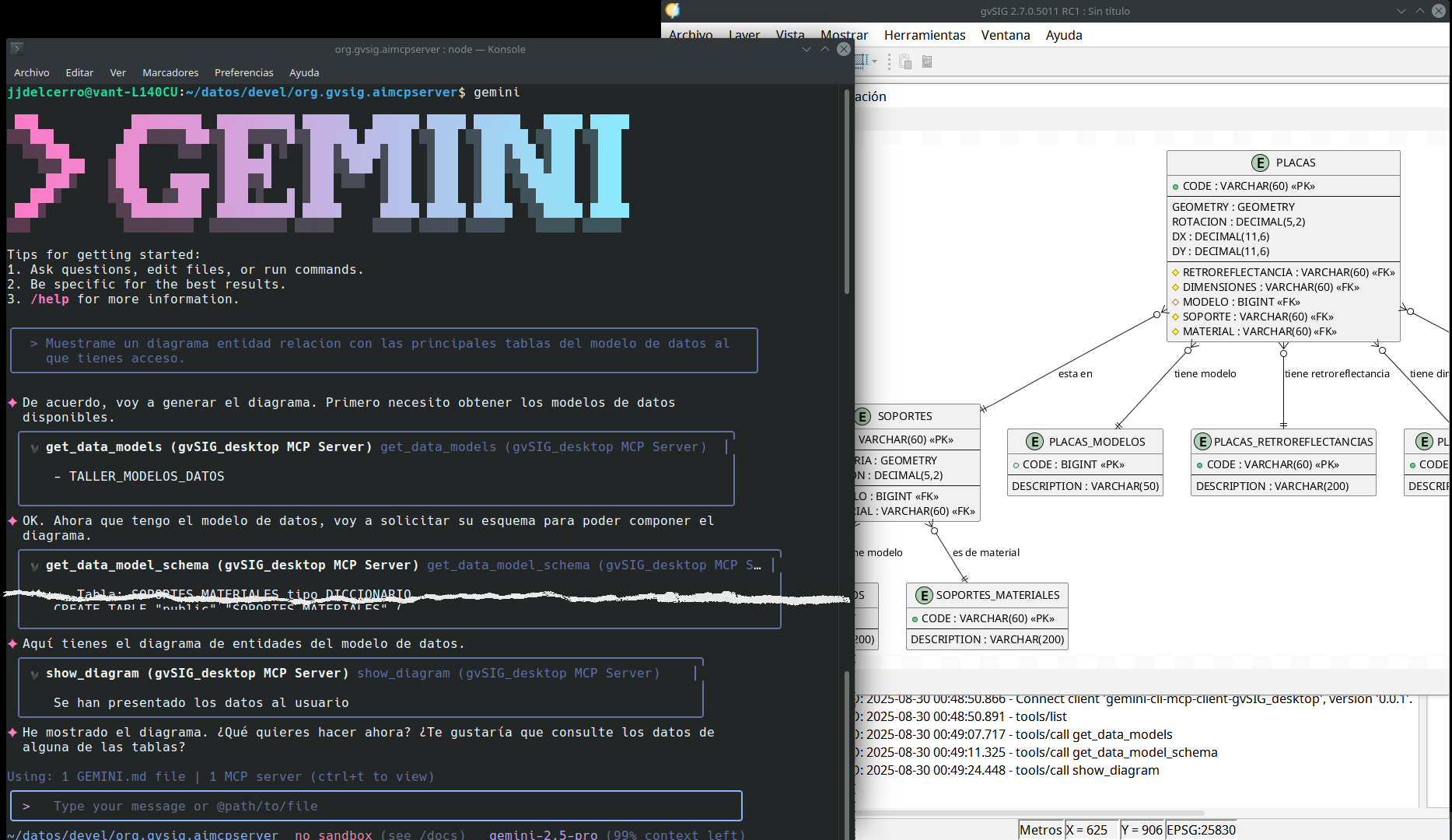Open the Marcadores menu in Konsole
The width and height of the screenshot is (1452, 840).
[x=170, y=72]
